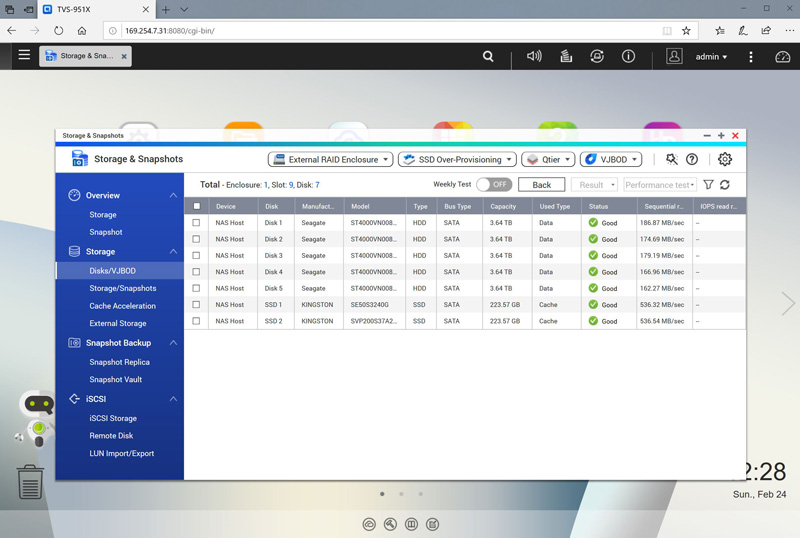Open Snapshot Replica sidebar item
This screenshot has height=538, width=800.
[119, 362]
